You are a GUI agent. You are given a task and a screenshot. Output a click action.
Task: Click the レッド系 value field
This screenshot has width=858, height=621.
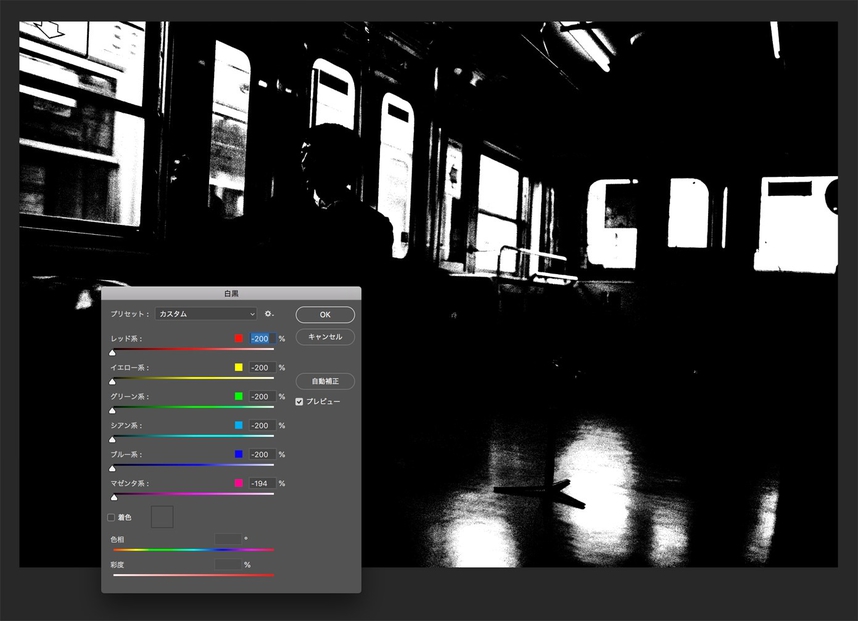[262, 339]
